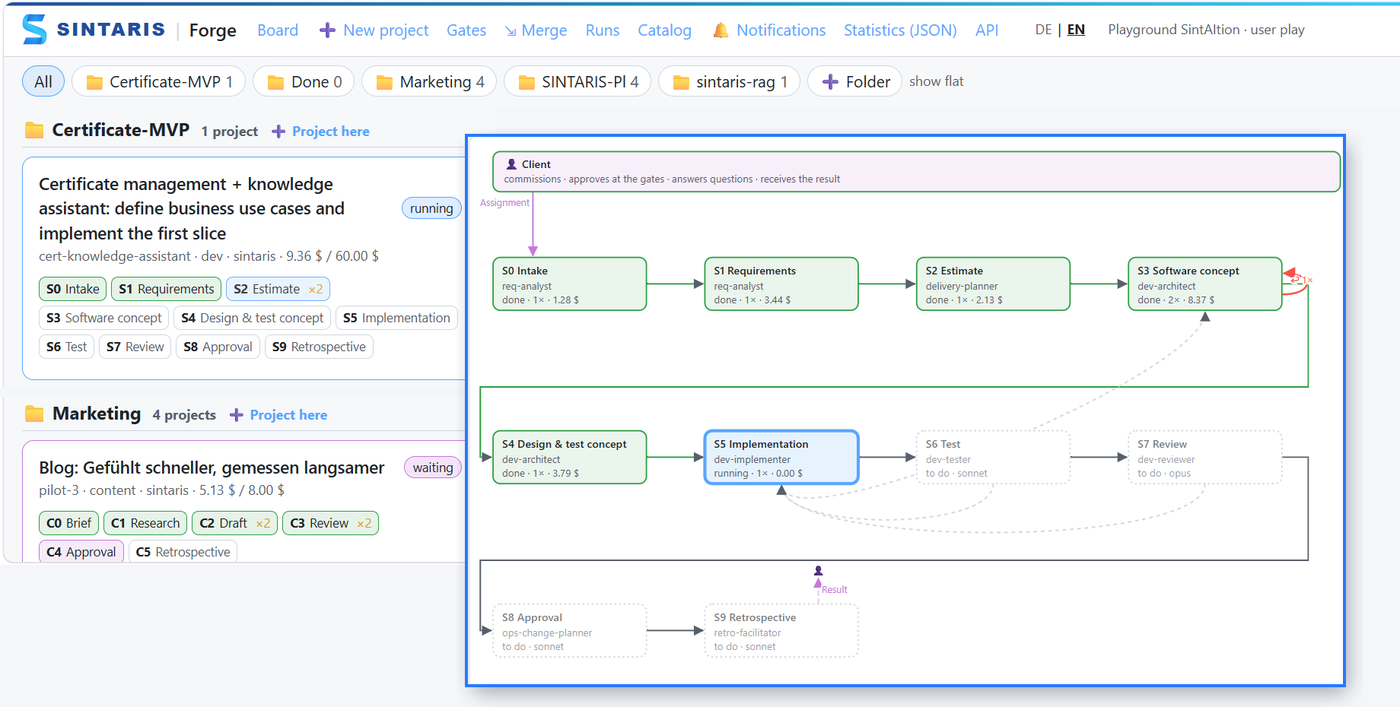Filter by SINTARIS-PI folder
The image size is (1400, 707).
(x=578, y=82)
